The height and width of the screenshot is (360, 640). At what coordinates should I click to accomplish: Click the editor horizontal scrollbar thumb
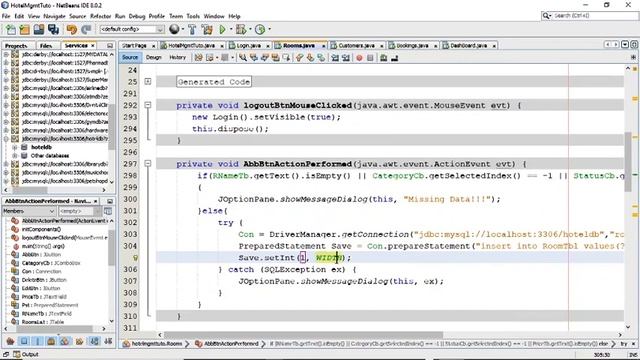coord(304,335)
